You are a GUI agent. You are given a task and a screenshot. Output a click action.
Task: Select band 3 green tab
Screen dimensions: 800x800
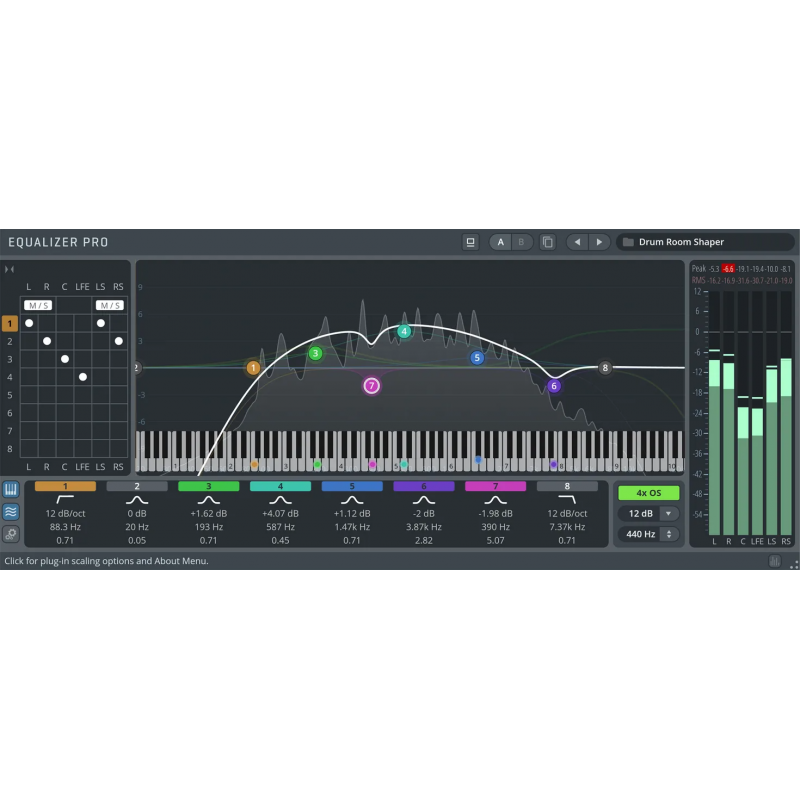pos(209,486)
